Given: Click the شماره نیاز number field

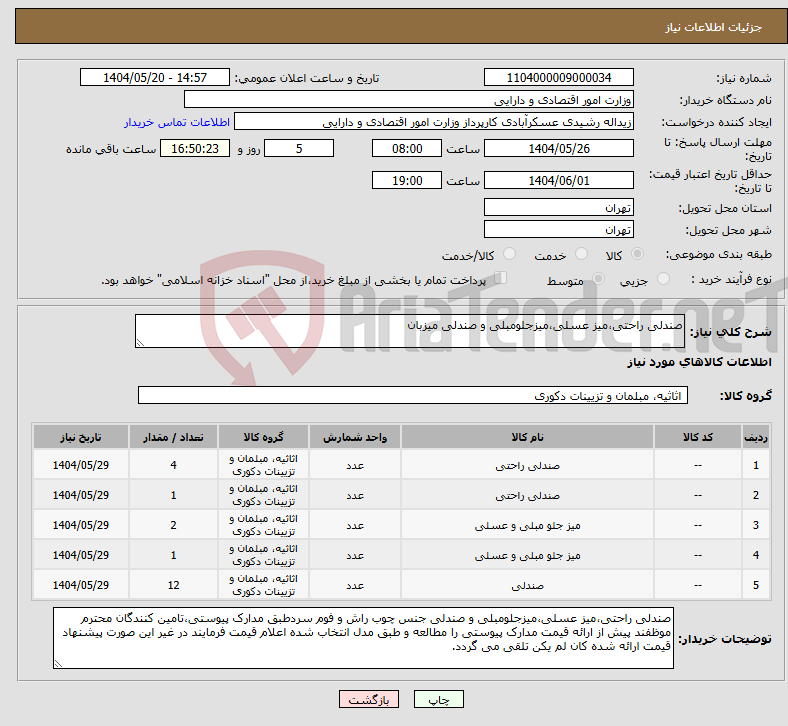Looking at the screenshot, I should point(559,78).
